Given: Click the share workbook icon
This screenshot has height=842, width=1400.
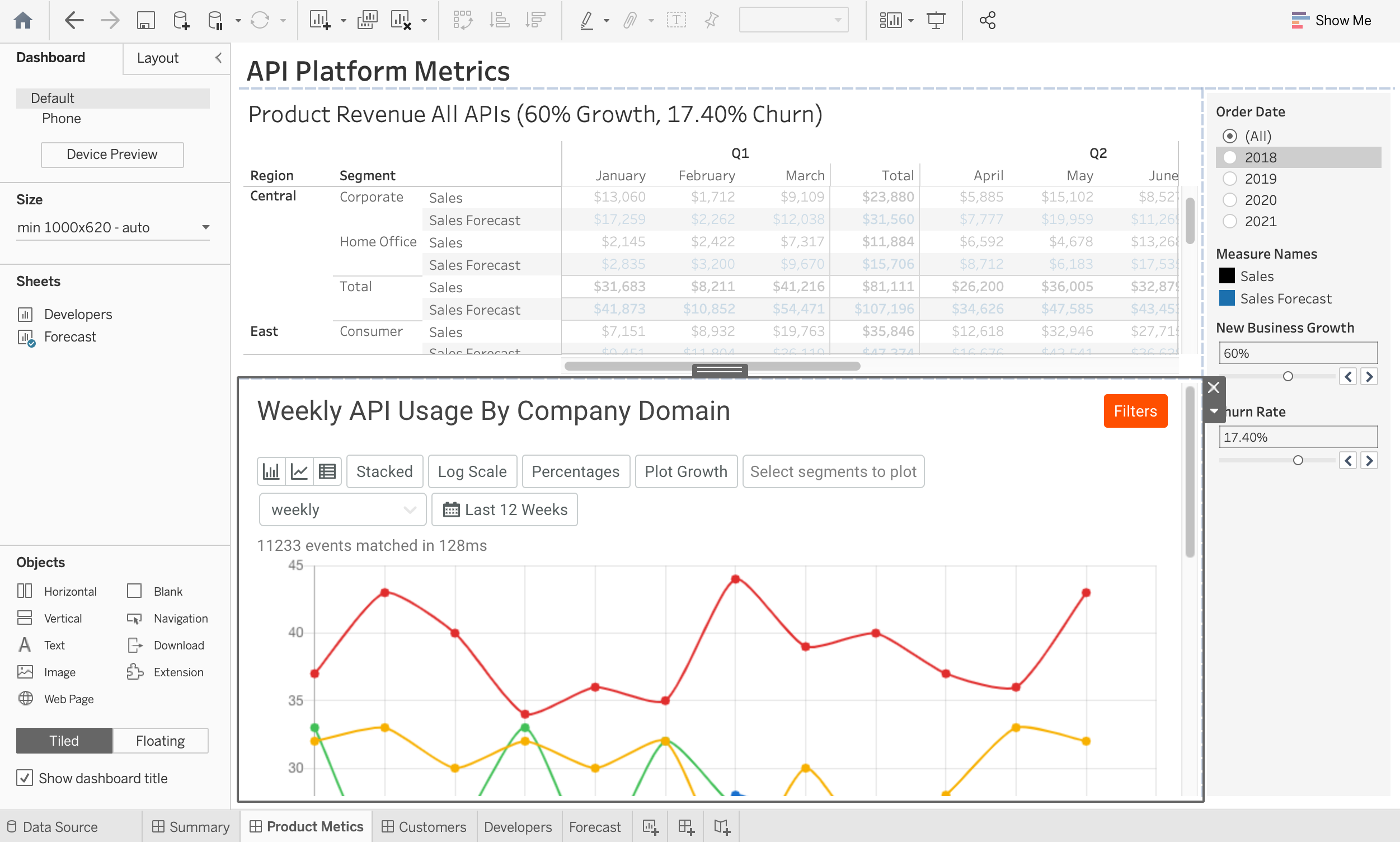Looking at the screenshot, I should [987, 20].
